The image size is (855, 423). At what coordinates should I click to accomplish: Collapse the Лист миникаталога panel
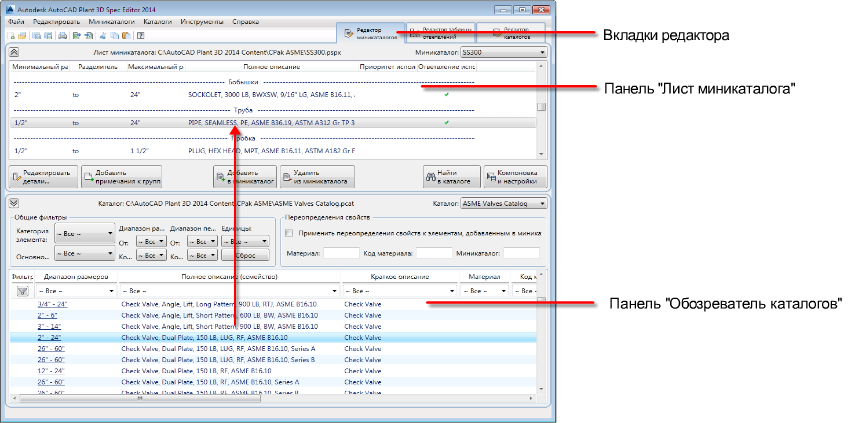(x=14, y=52)
